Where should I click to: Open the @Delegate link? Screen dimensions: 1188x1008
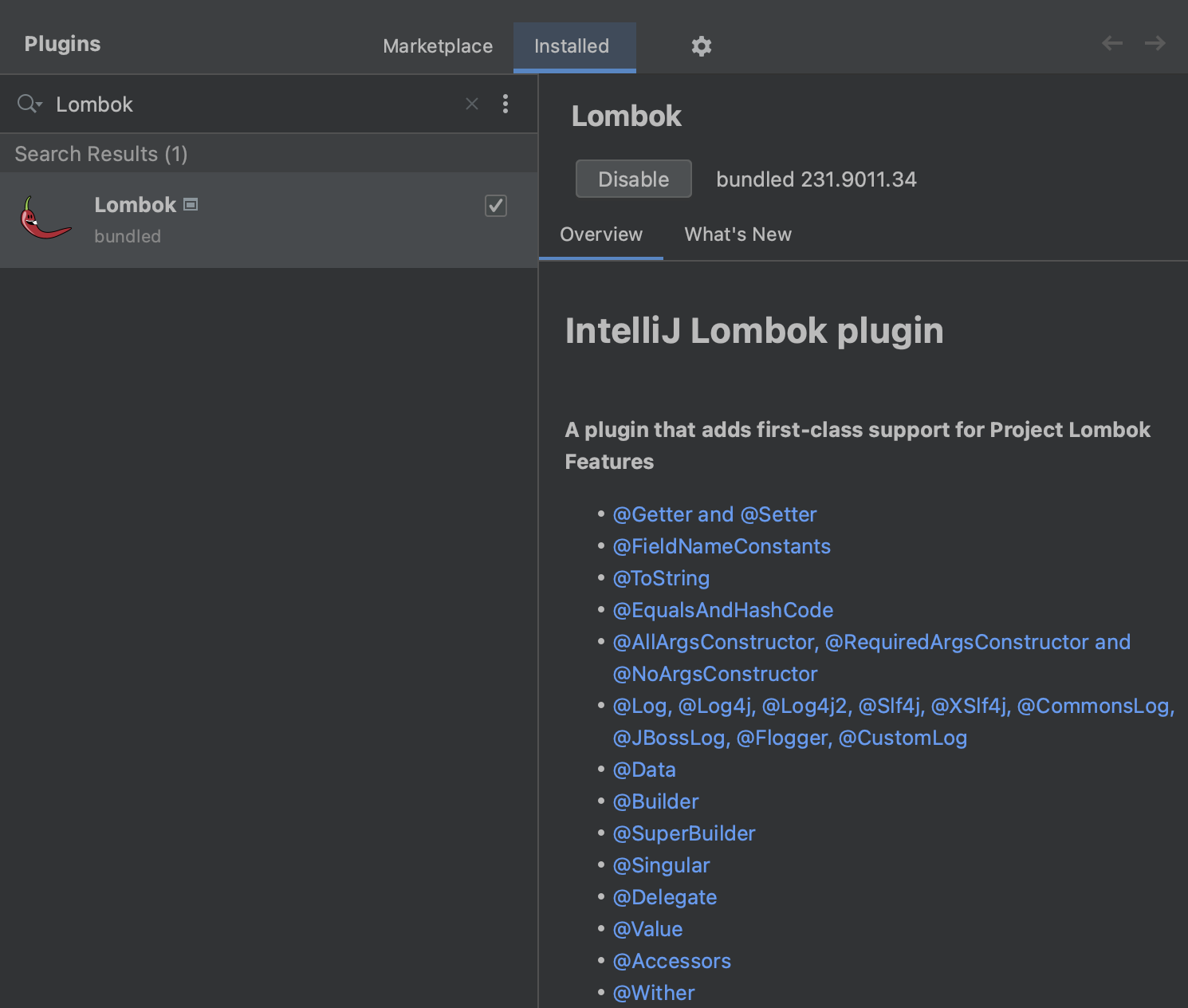[x=665, y=897]
